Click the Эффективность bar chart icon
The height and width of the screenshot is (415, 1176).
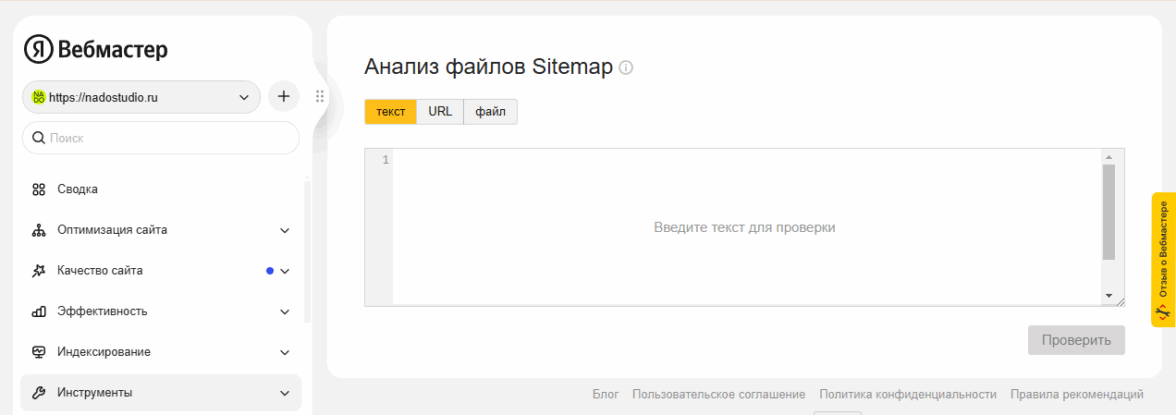click(x=39, y=312)
